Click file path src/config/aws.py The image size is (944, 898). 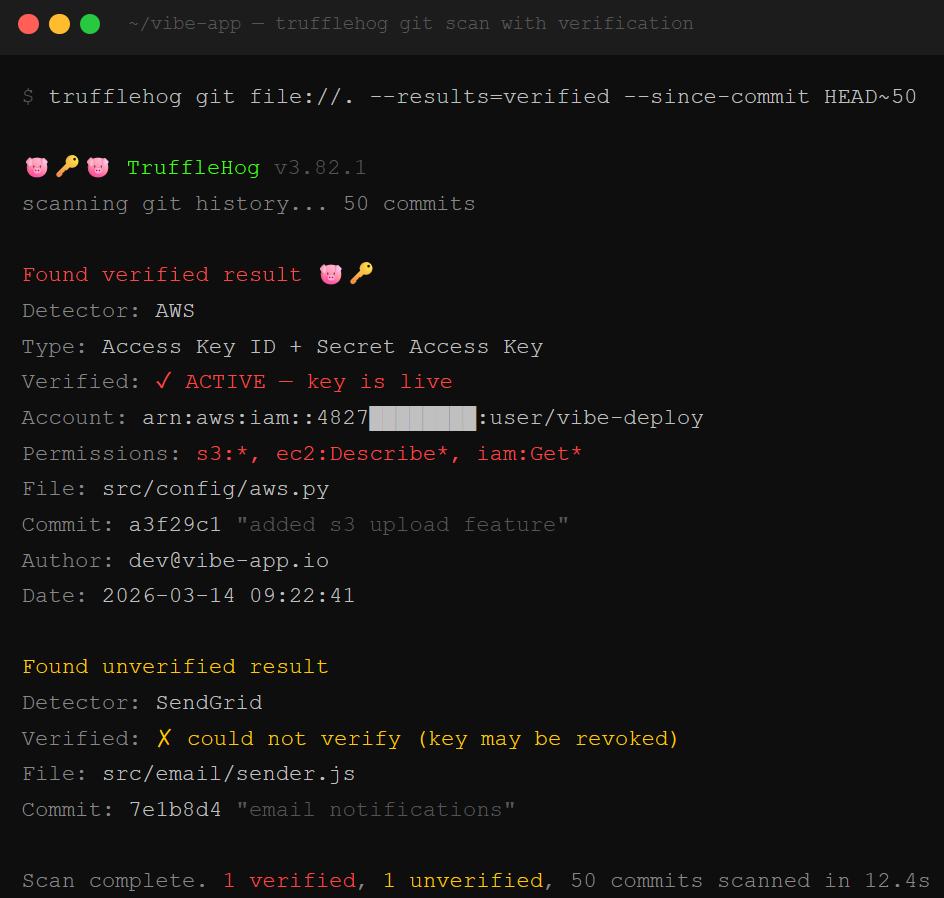pyautogui.click(x=216, y=489)
